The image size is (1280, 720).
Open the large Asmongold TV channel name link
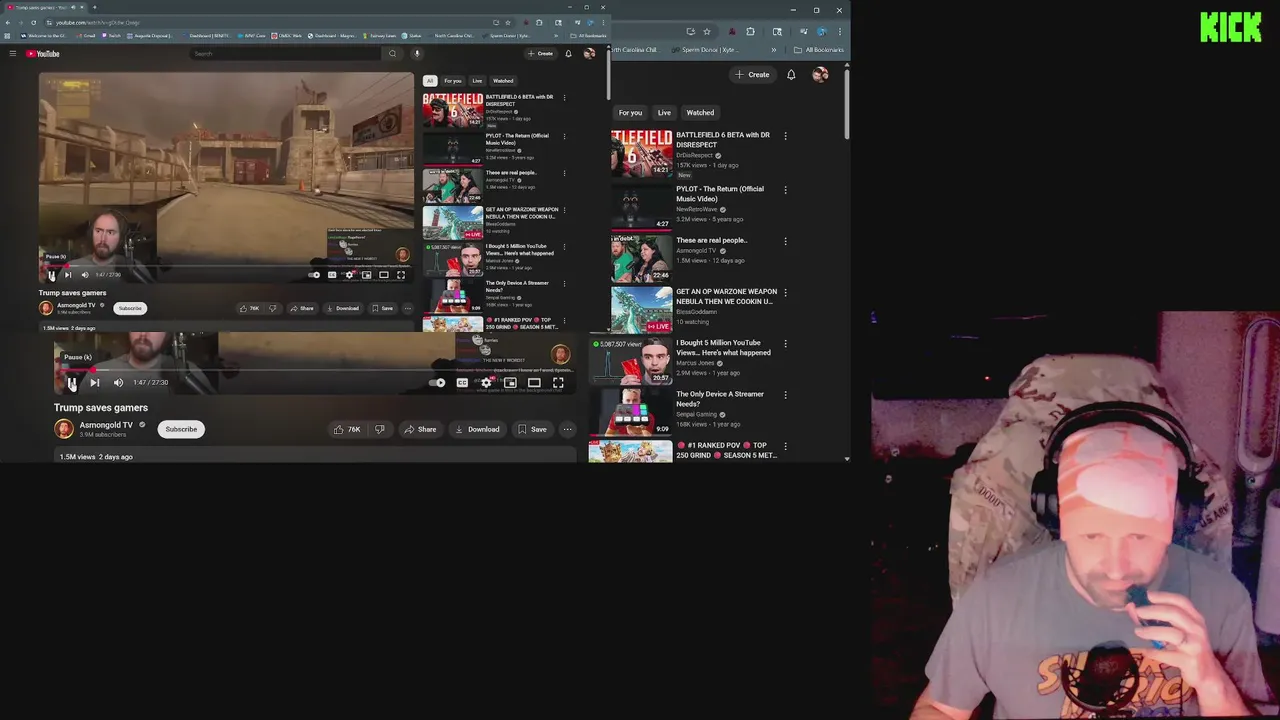[106, 425]
